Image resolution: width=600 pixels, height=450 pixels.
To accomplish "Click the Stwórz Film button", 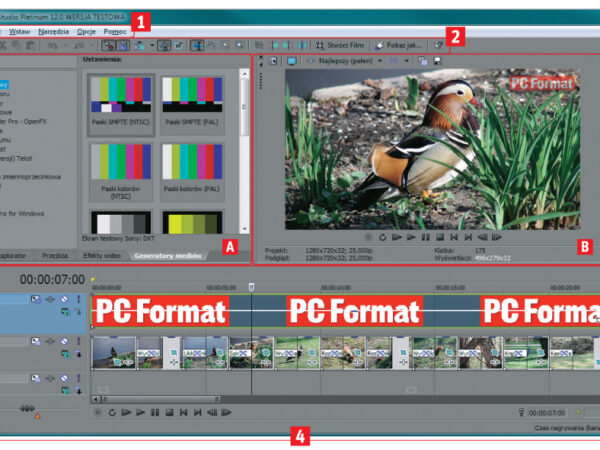I will pos(339,45).
